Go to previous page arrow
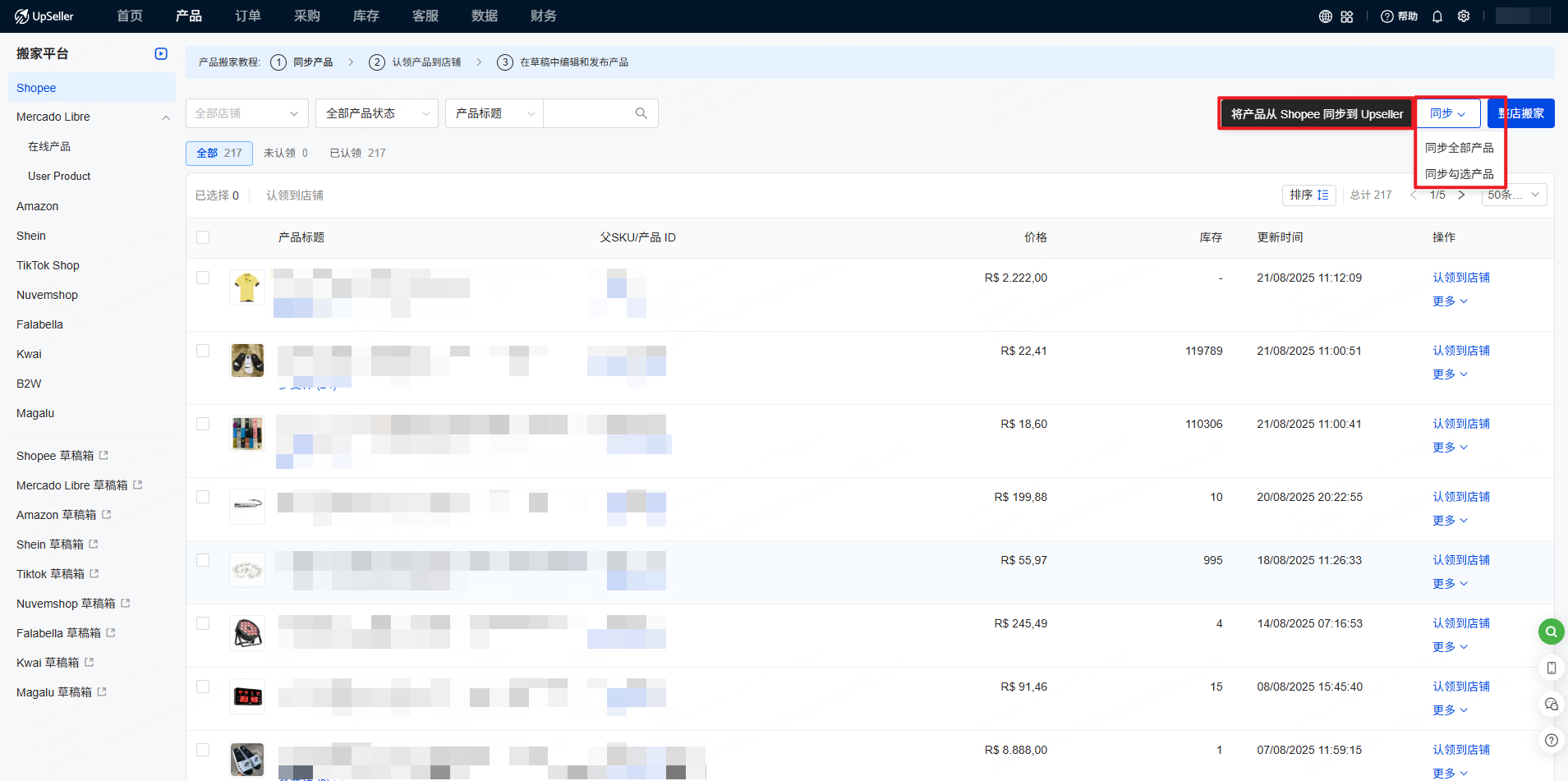Viewport: 1568px width, 781px height. click(x=1414, y=195)
